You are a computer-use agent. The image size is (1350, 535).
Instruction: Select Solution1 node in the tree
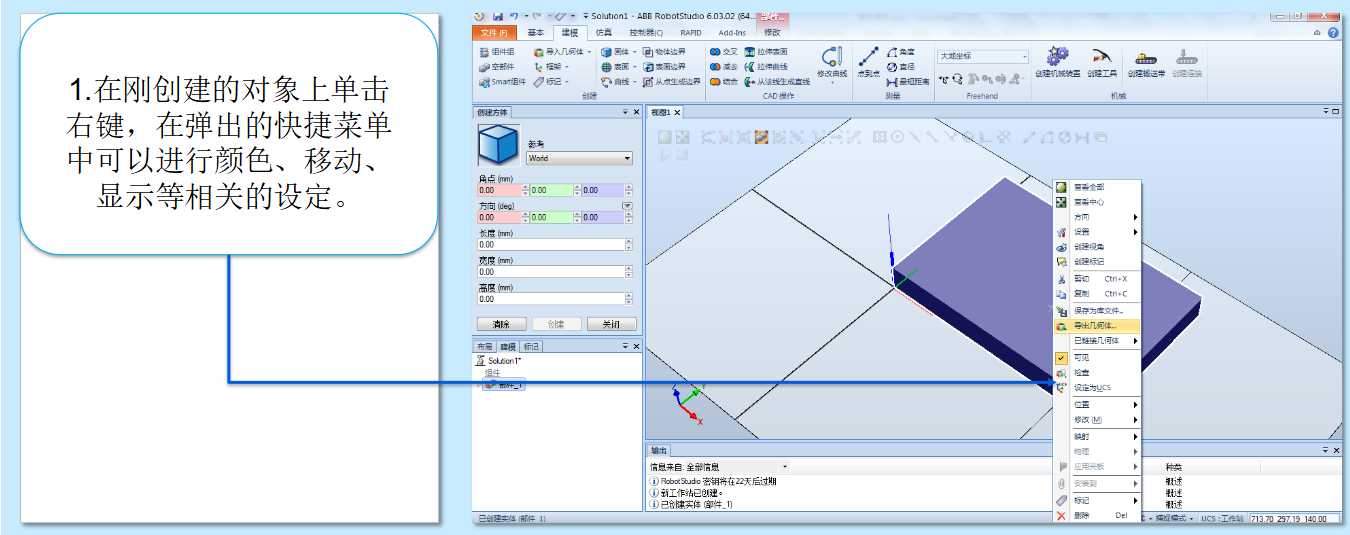coord(499,360)
